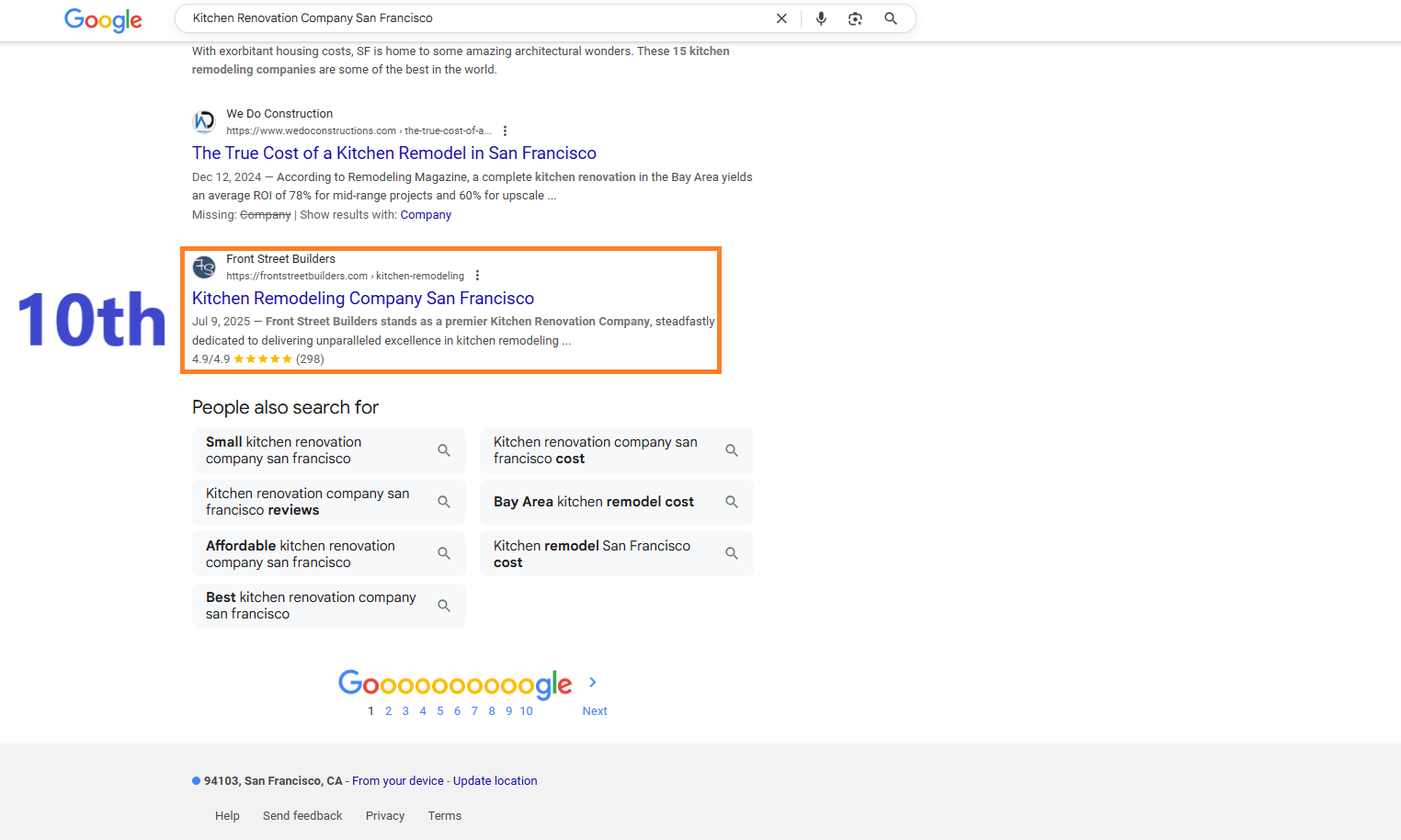Click the 'Front Street Builders' site name

280,259
